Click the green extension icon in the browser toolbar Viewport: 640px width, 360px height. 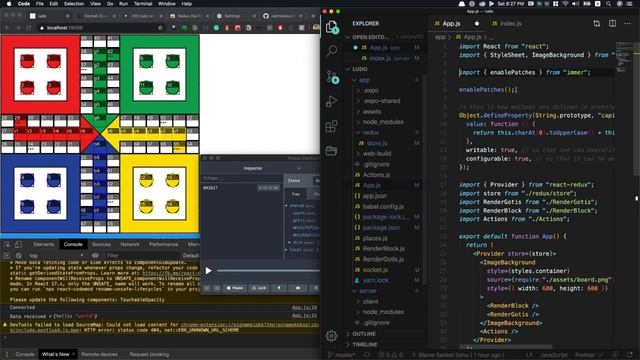[x=184, y=28]
